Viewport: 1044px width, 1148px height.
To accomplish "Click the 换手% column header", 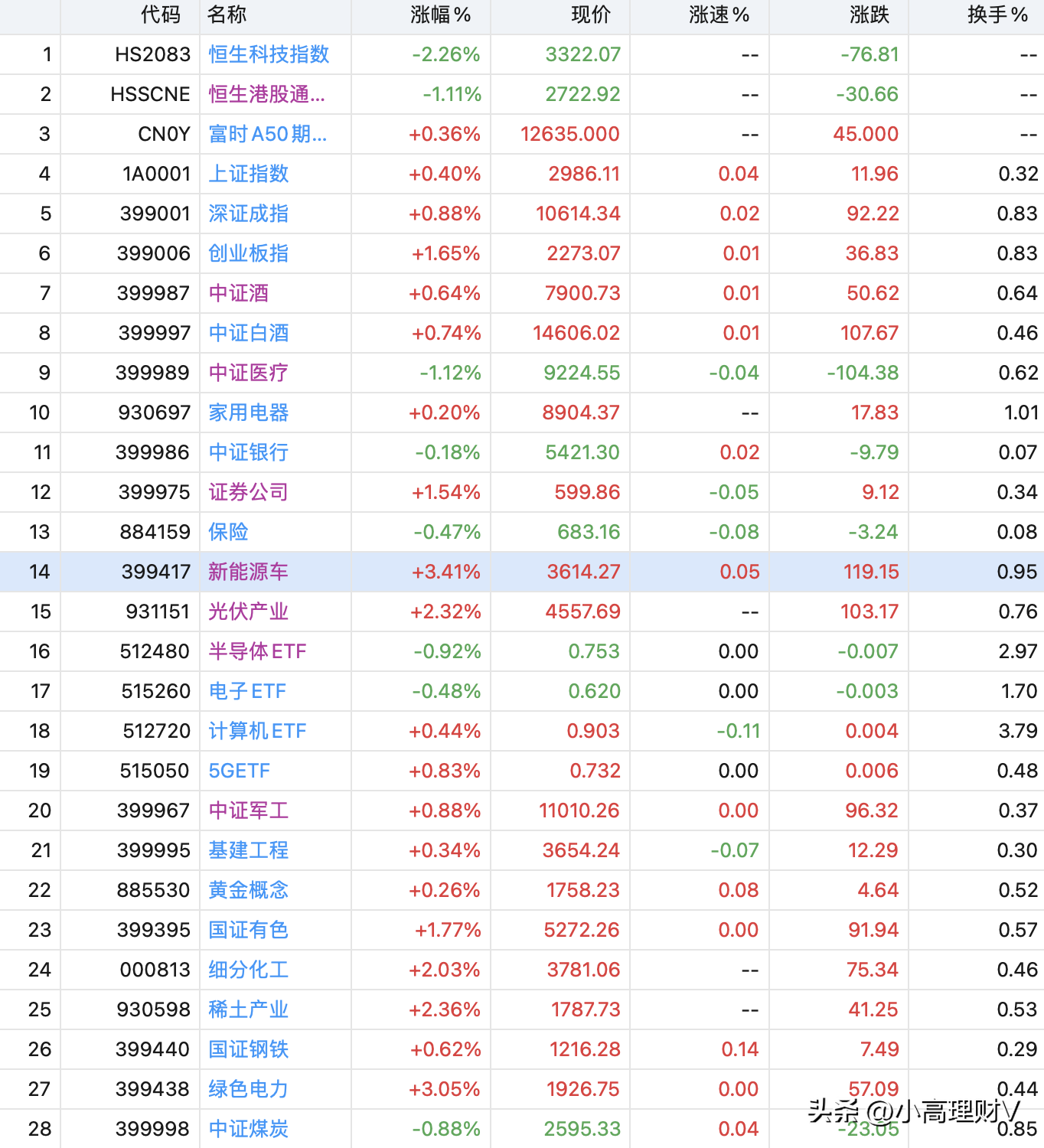I will [997, 15].
